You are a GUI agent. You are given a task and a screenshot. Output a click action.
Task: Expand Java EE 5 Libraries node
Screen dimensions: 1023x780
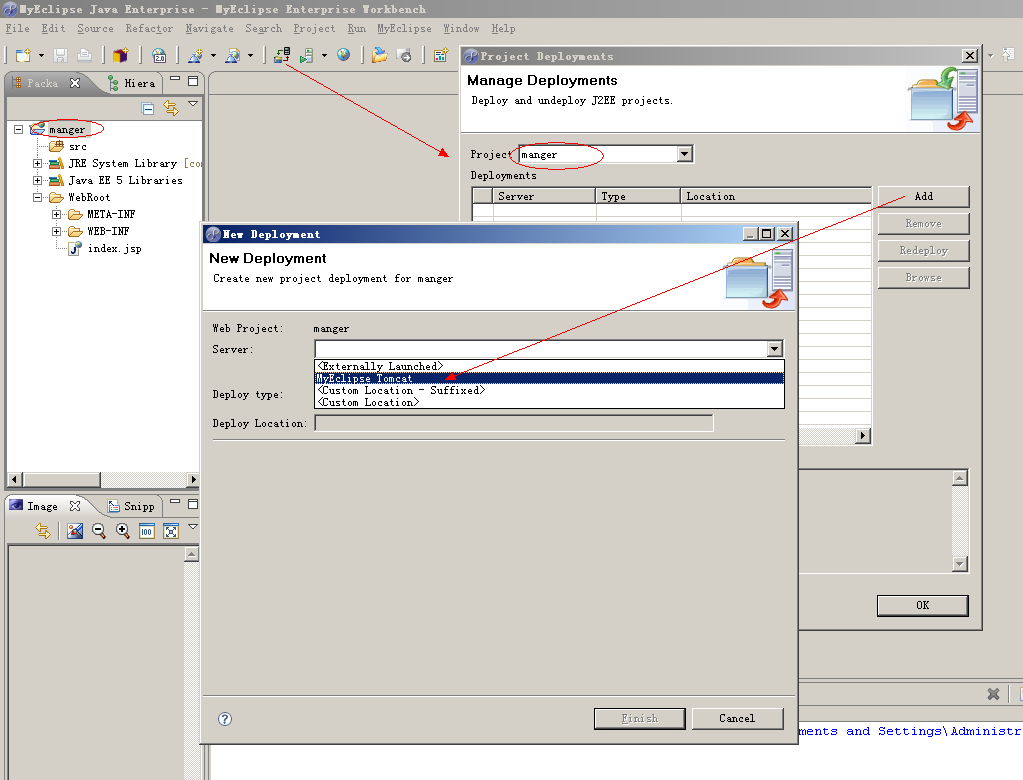[37, 180]
